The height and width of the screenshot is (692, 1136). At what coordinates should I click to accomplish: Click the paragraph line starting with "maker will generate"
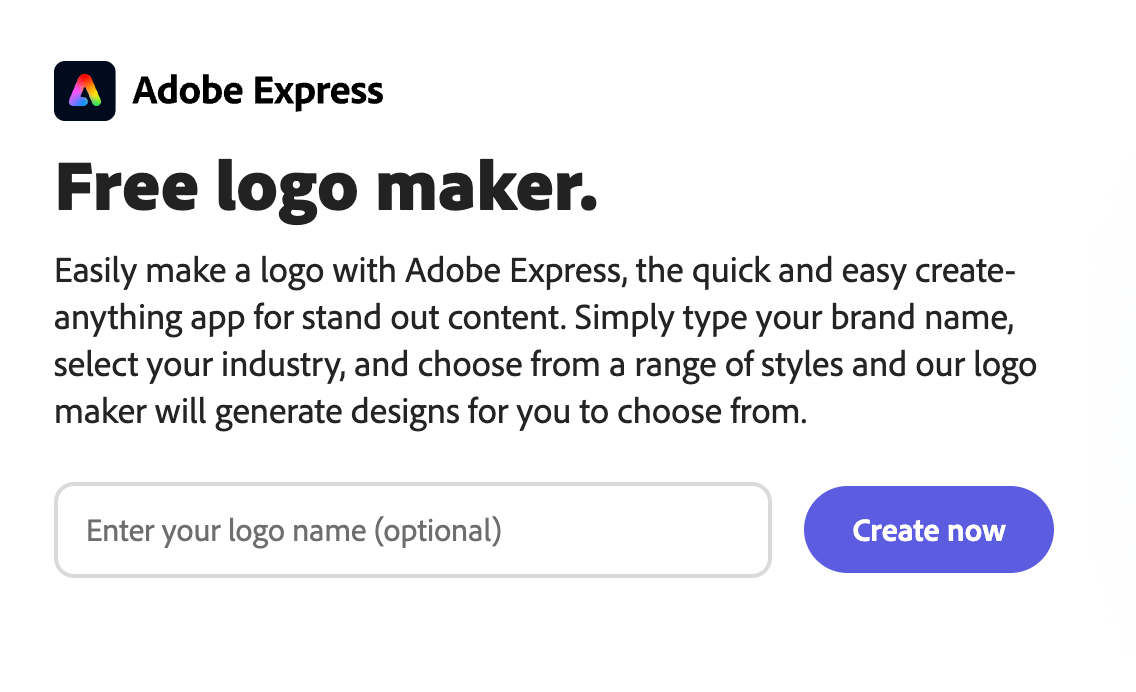(430, 412)
